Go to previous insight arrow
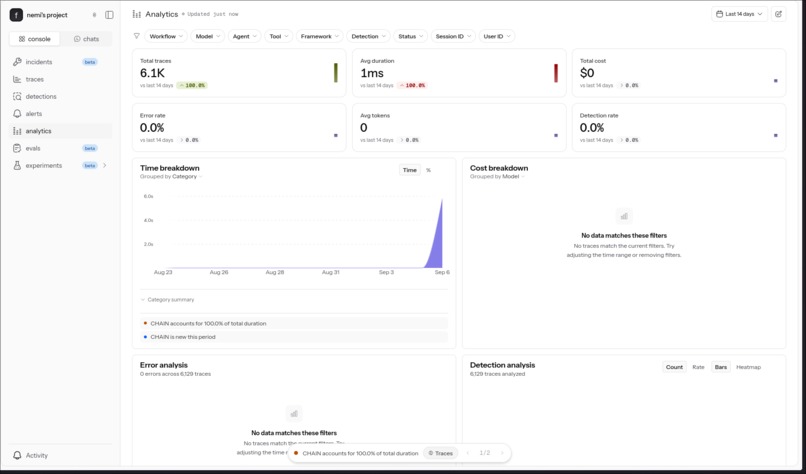This screenshot has width=806, height=474. 468,453
